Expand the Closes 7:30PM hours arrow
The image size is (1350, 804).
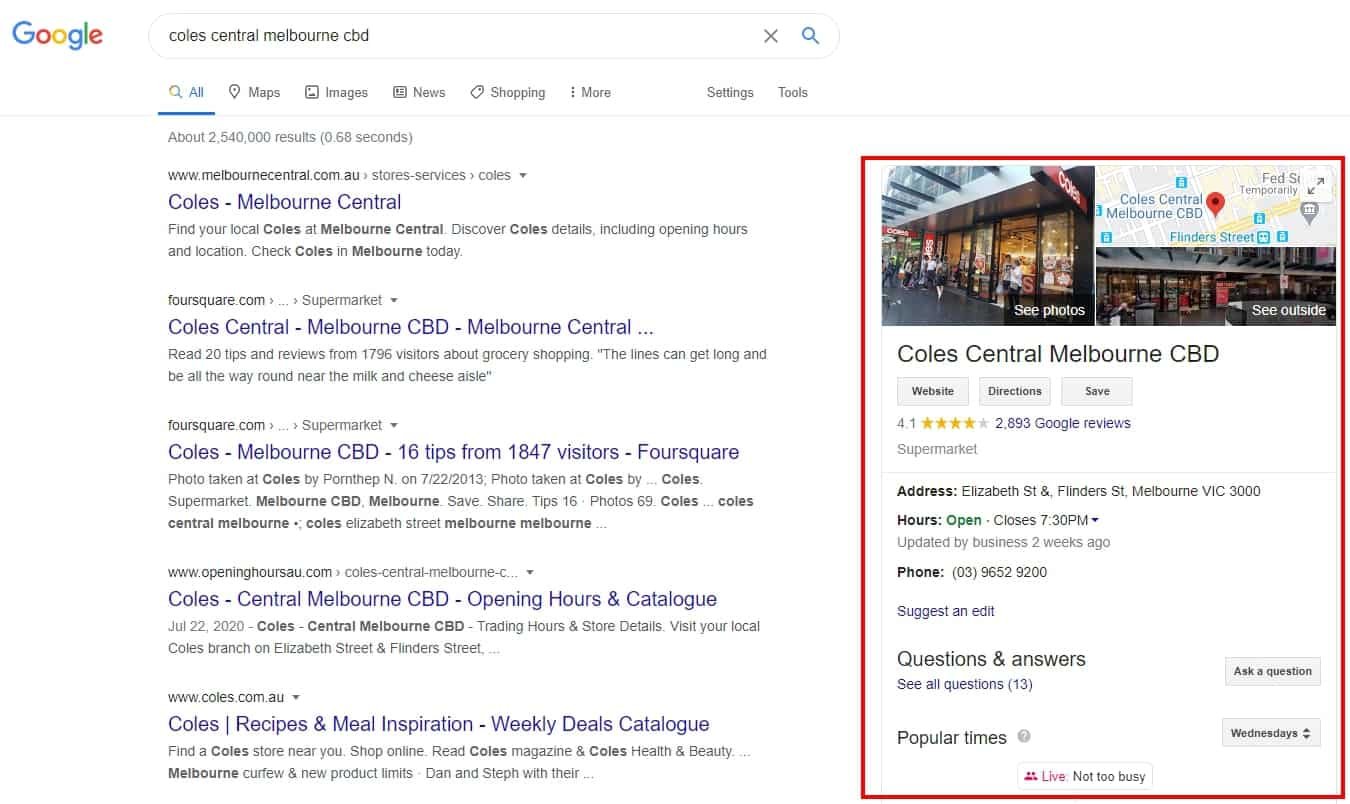click(x=1095, y=520)
